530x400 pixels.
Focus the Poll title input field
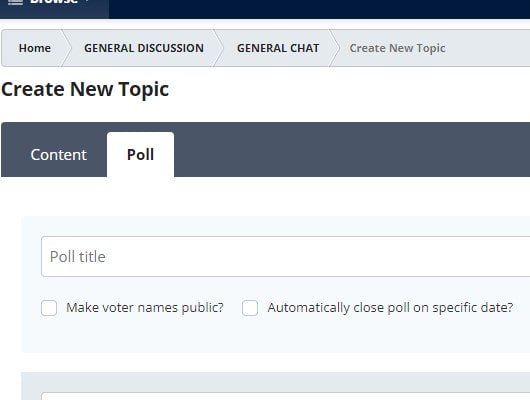coord(286,257)
